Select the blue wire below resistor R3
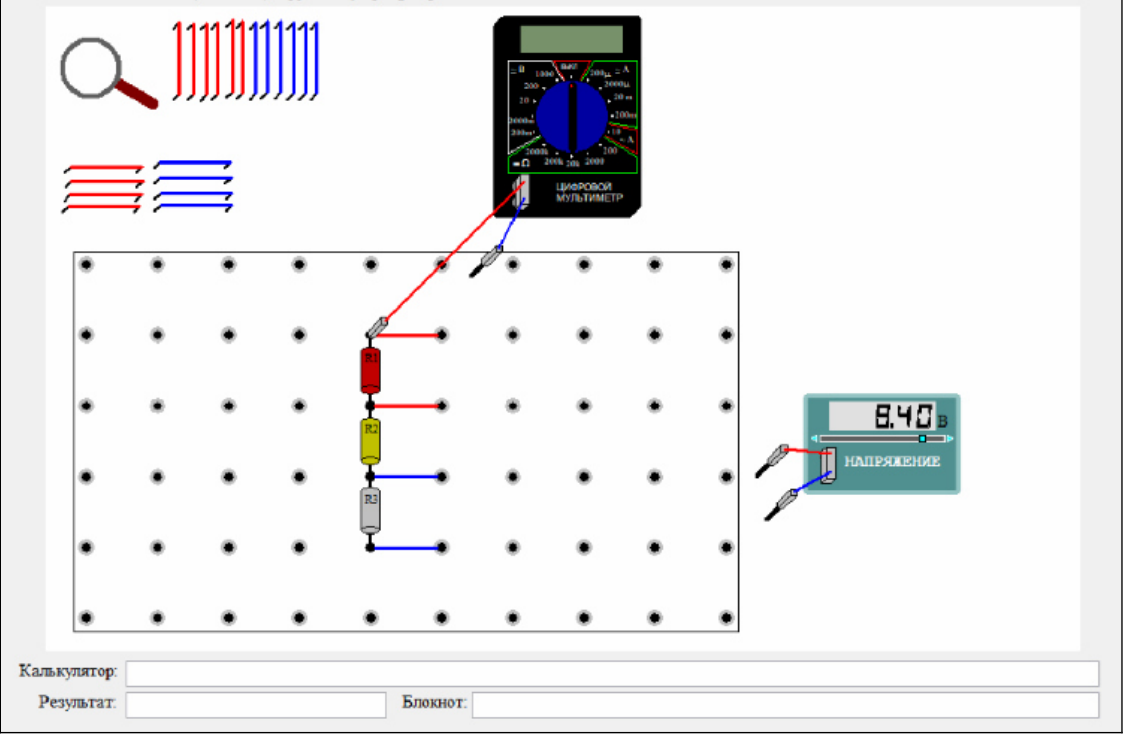 coord(406,548)
